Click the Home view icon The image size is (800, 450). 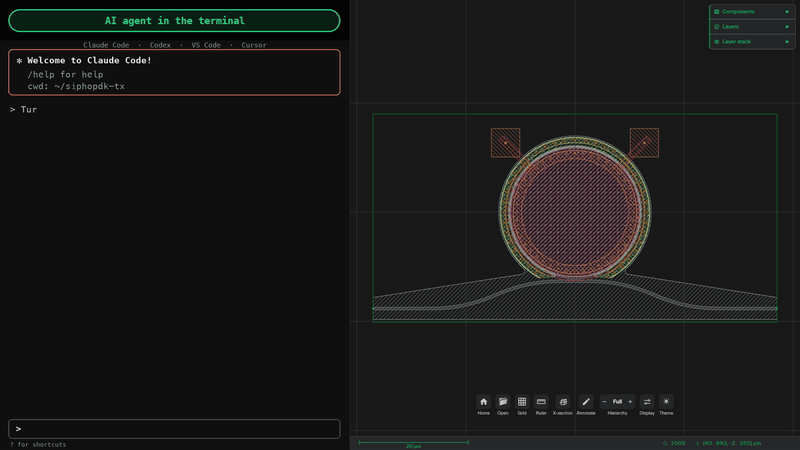pyautogui.click(x=483, y=402)
